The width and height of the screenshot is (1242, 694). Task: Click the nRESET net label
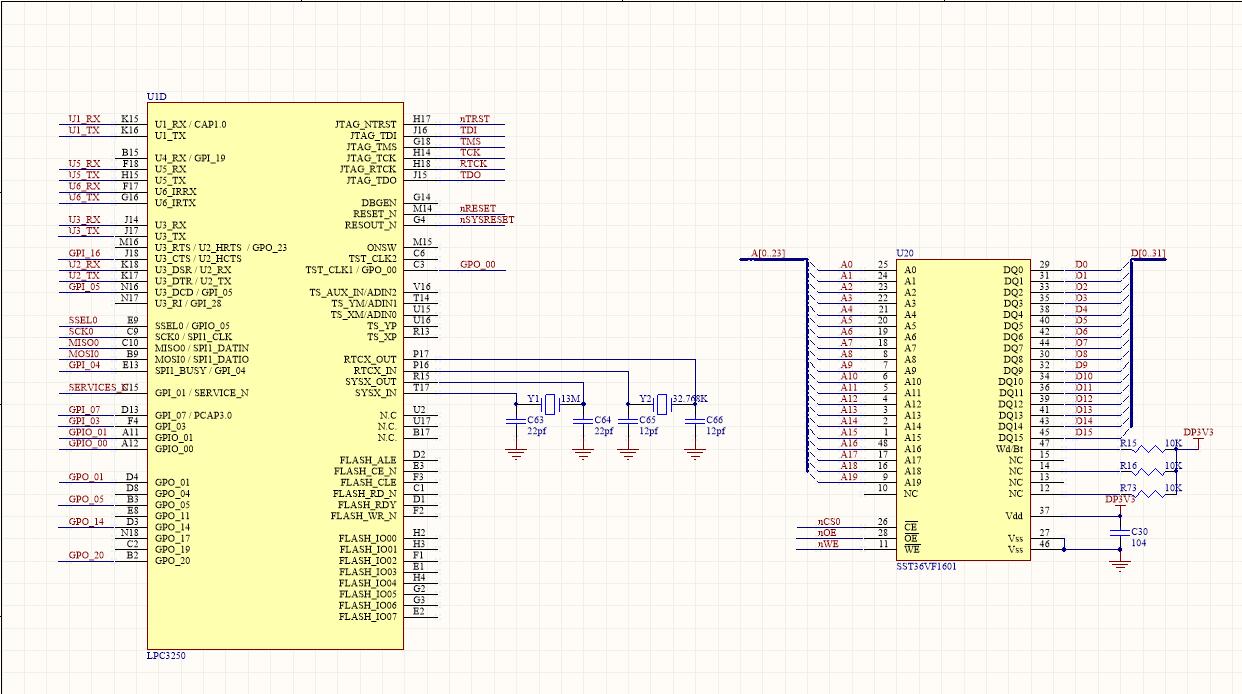(x=478, y=209)
